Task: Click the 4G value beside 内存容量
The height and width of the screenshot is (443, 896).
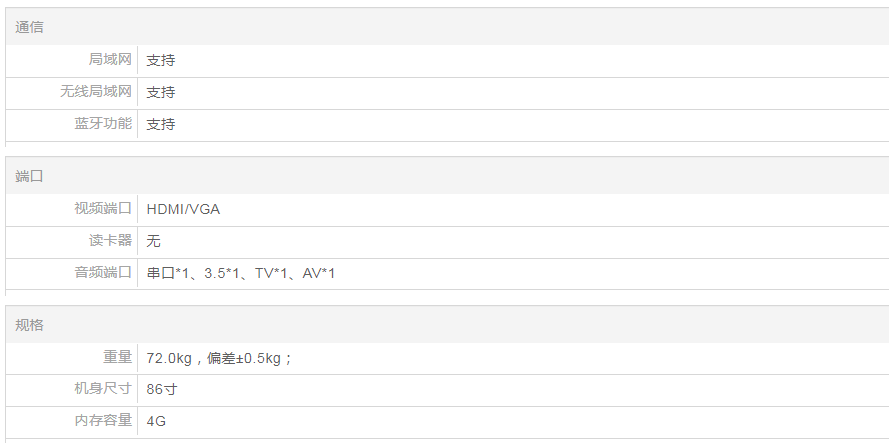Action: pos(157,421)
